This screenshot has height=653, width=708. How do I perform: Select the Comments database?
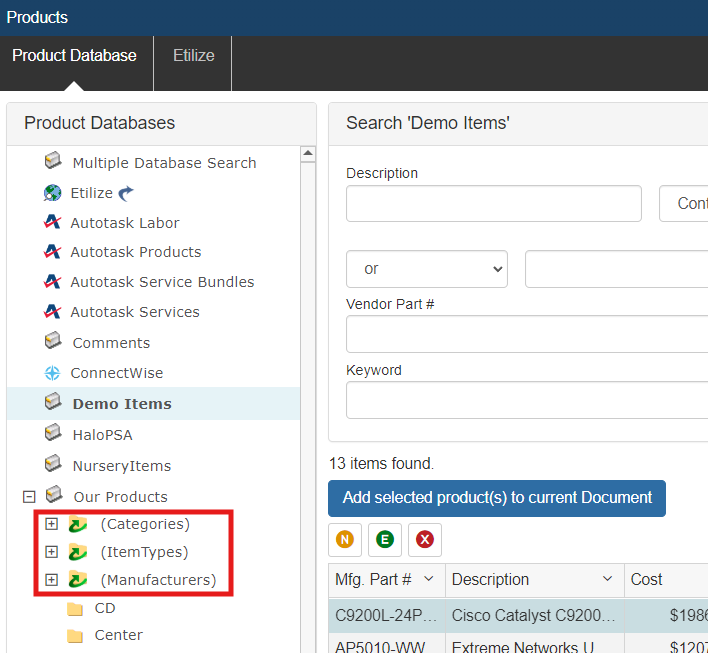click(x=111, y=343)
